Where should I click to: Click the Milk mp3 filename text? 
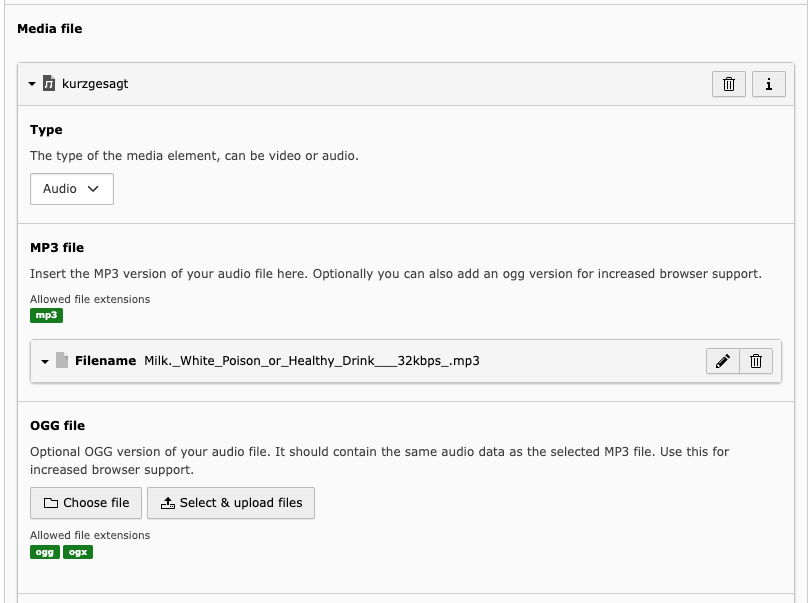(312, 361)
